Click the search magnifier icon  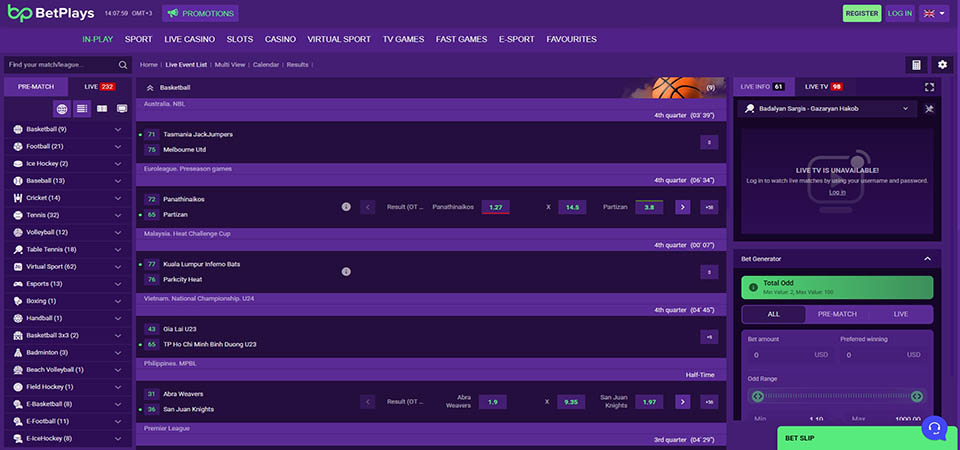[123, 65]
